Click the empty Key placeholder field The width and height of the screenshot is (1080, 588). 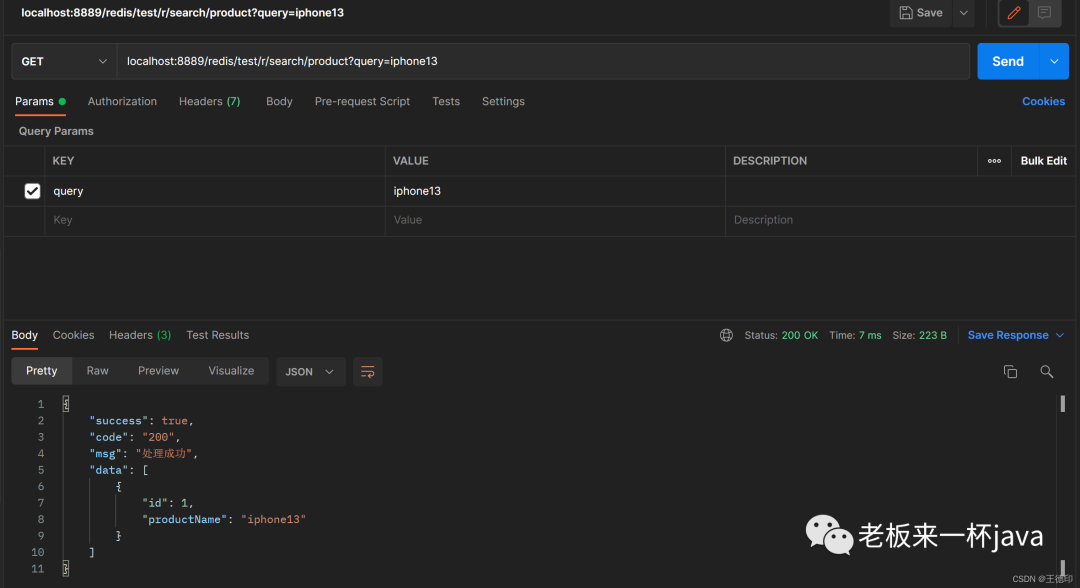pyautogui.click(x=215, y=220)
